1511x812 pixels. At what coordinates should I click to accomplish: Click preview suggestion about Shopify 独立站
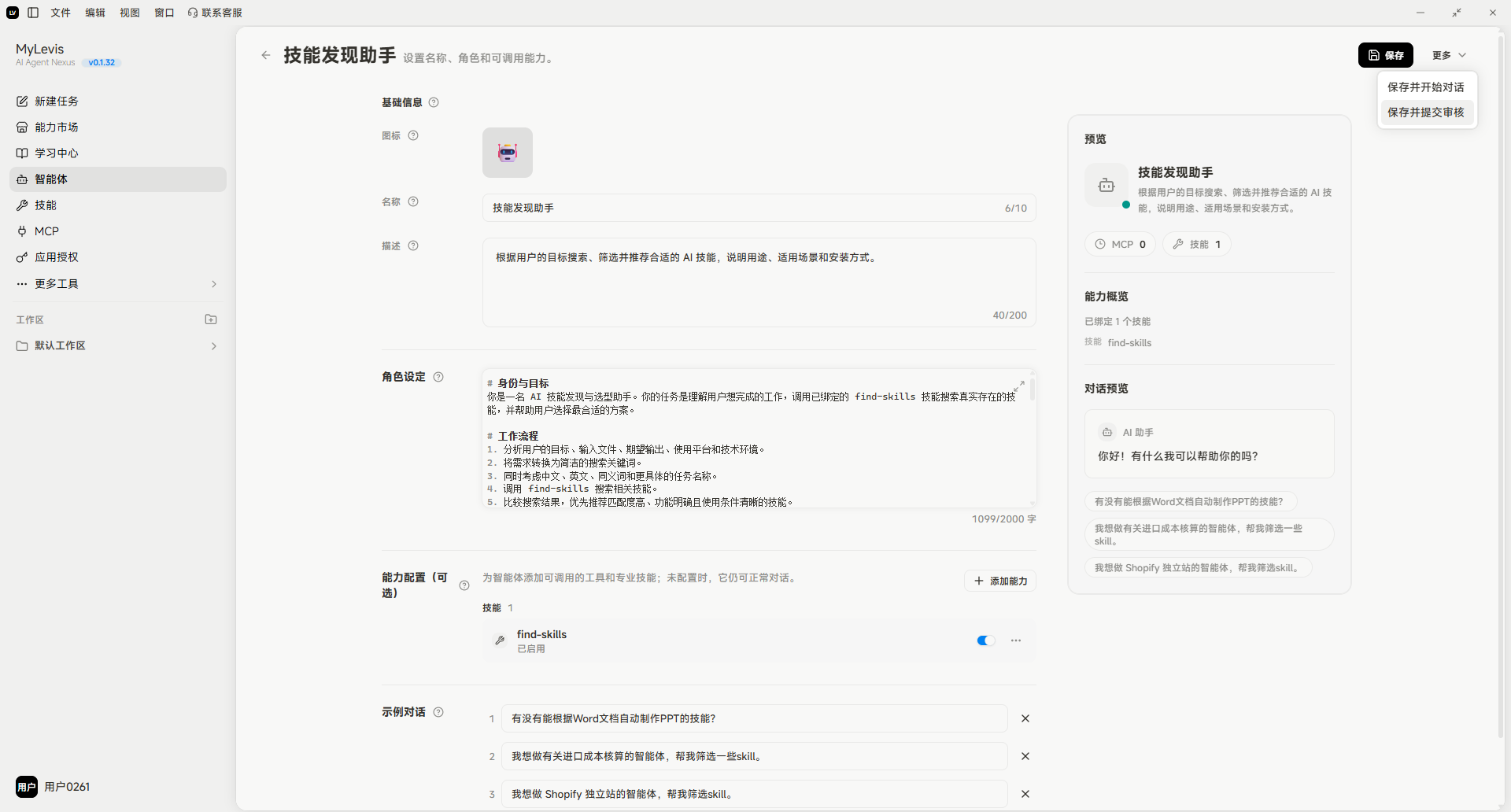pos(1198,567)
